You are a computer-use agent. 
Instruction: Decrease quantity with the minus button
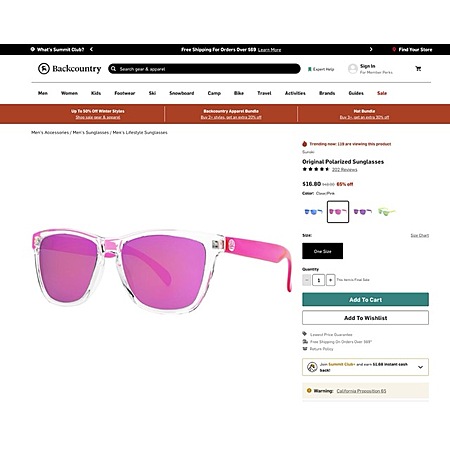pyautogui.click(x=307, y=280)
